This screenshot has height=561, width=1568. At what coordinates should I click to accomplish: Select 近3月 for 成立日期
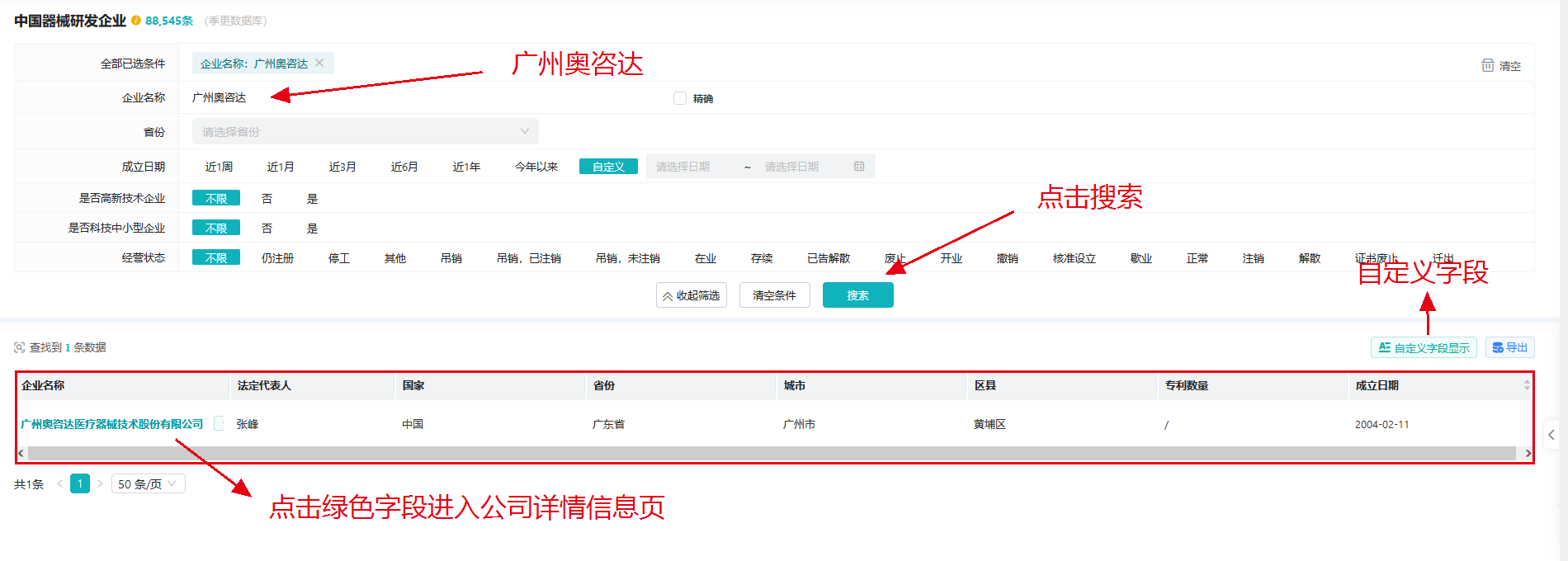pyautogui.click(x=342, y=167)
